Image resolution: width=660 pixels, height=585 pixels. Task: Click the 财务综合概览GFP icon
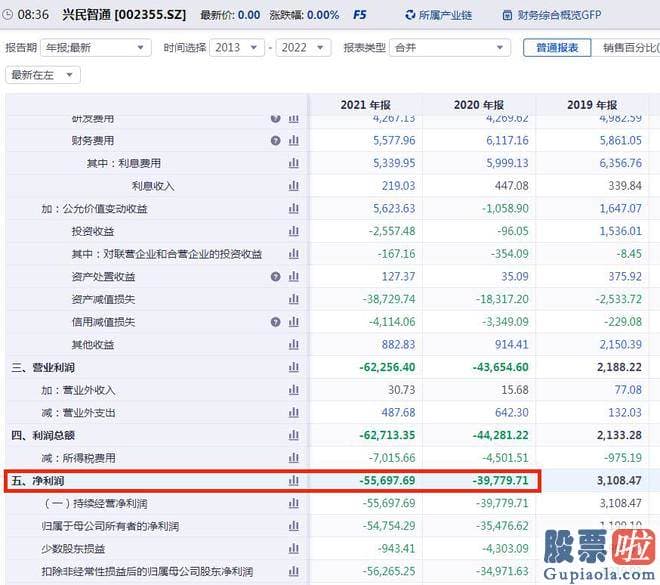508,16
